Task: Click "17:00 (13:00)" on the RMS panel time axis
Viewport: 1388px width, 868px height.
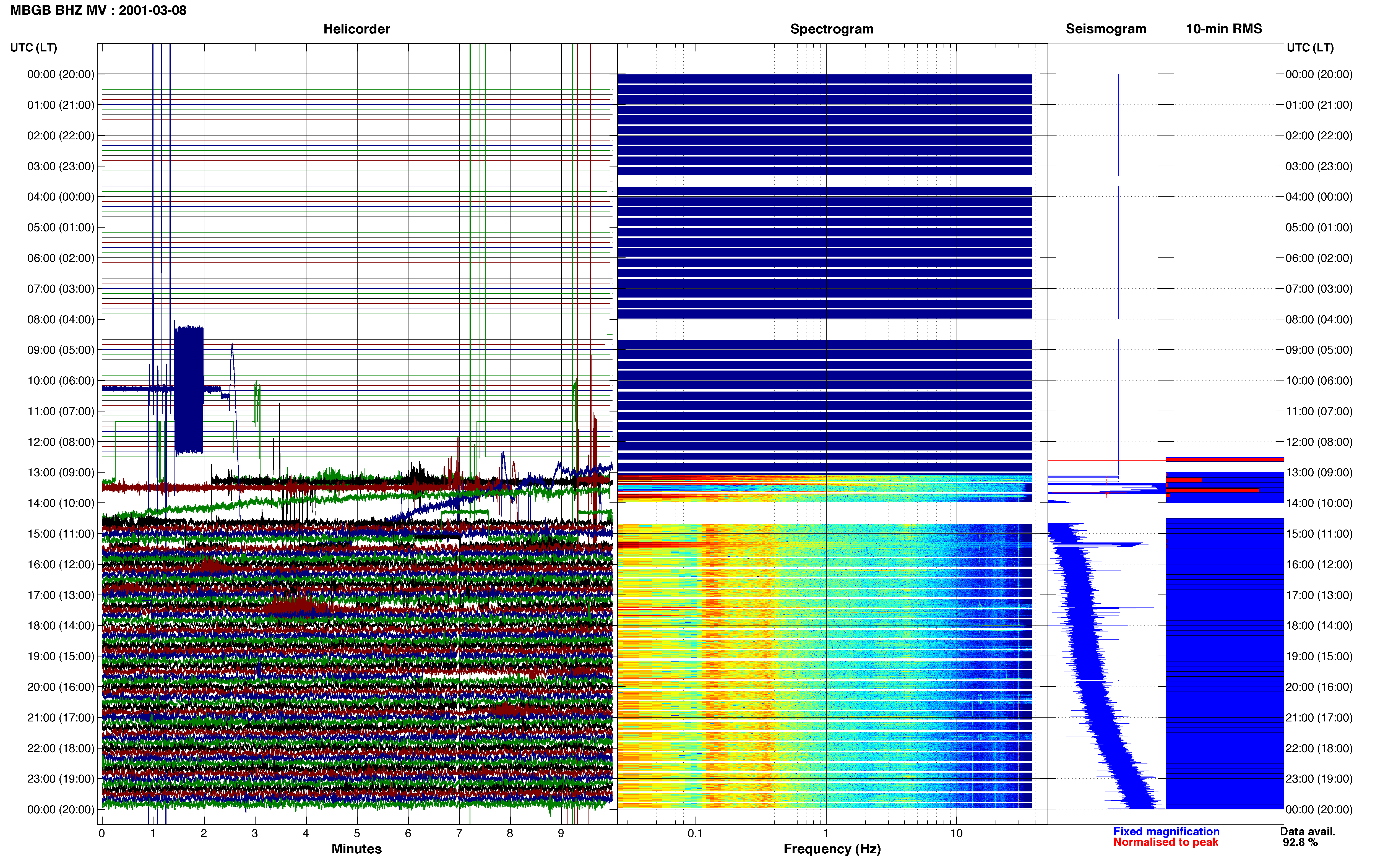Action: pyautogui.click(x=1319, y=595)
